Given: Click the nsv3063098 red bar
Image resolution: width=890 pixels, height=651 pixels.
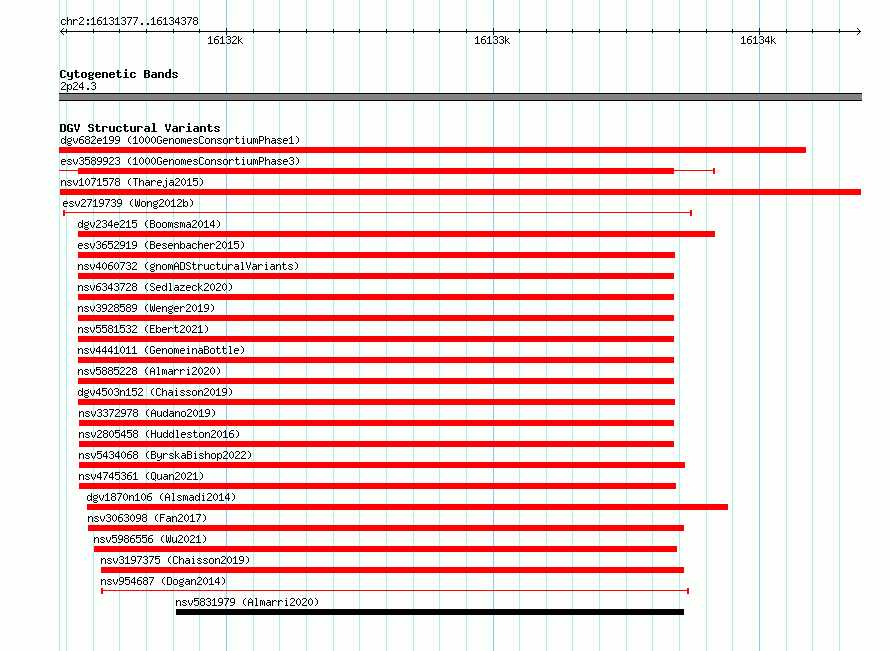Looking at the screenshot, I should tap(386, 528).
